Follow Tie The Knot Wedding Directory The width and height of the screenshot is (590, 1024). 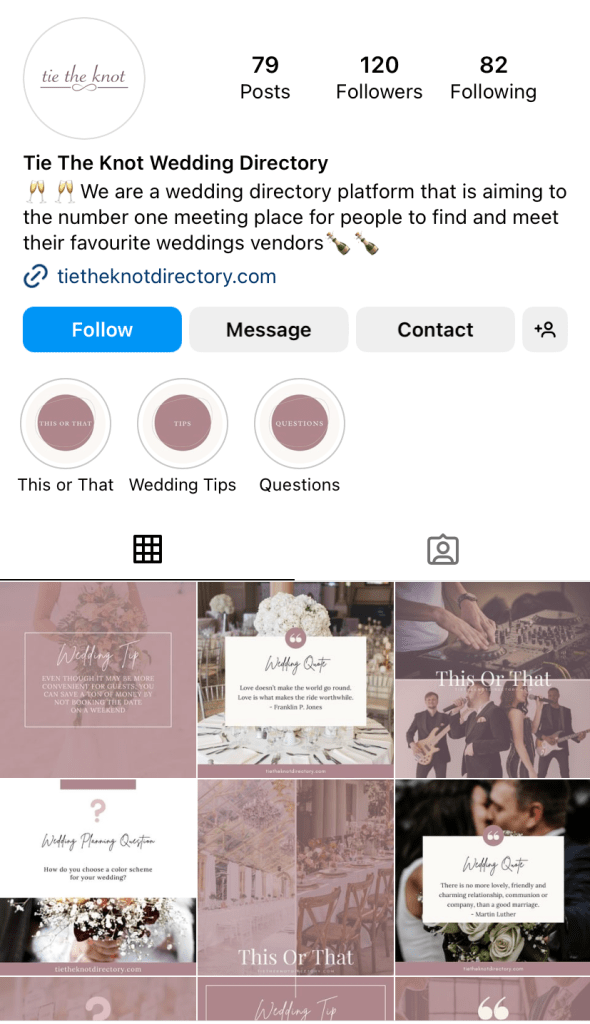(x=102, y=329)
